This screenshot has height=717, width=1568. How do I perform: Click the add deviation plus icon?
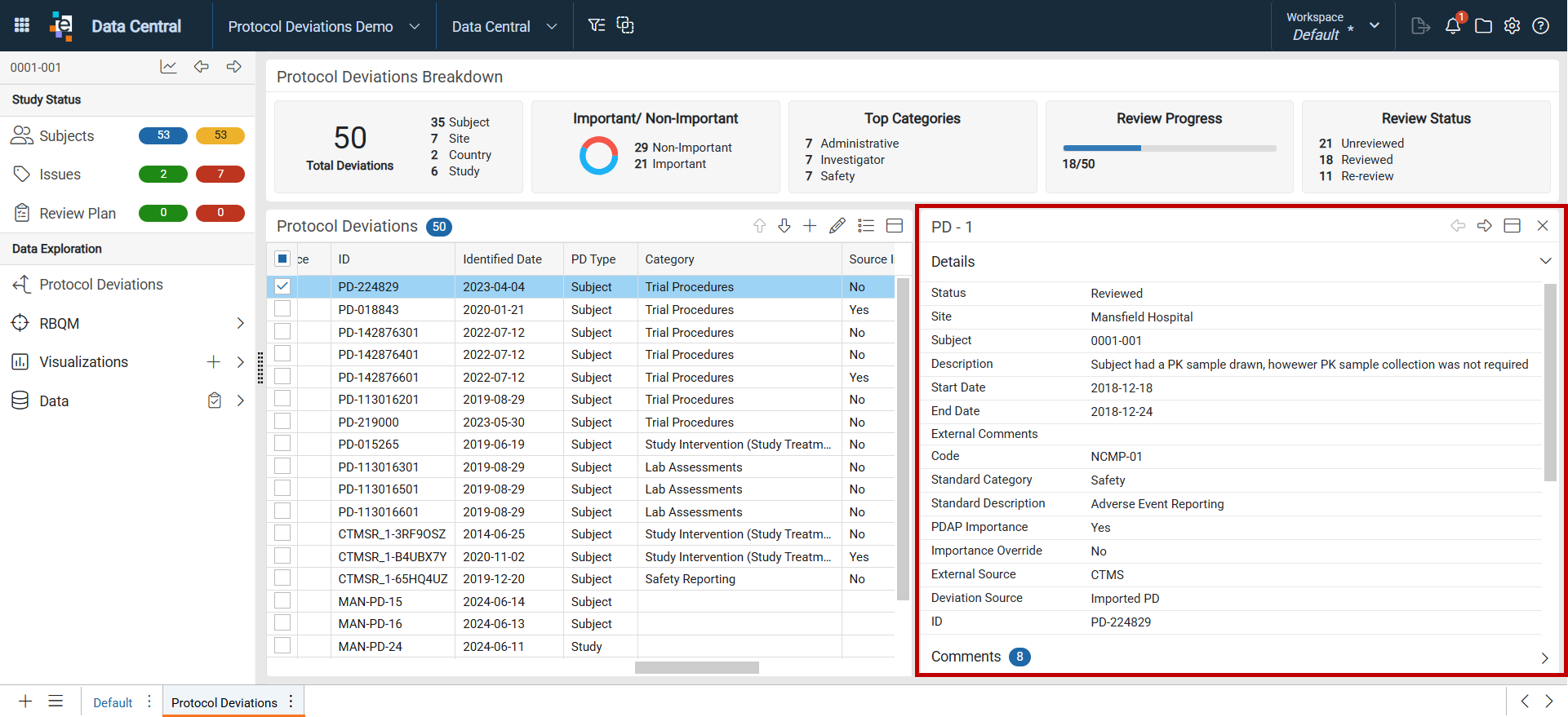coord(810,226)
